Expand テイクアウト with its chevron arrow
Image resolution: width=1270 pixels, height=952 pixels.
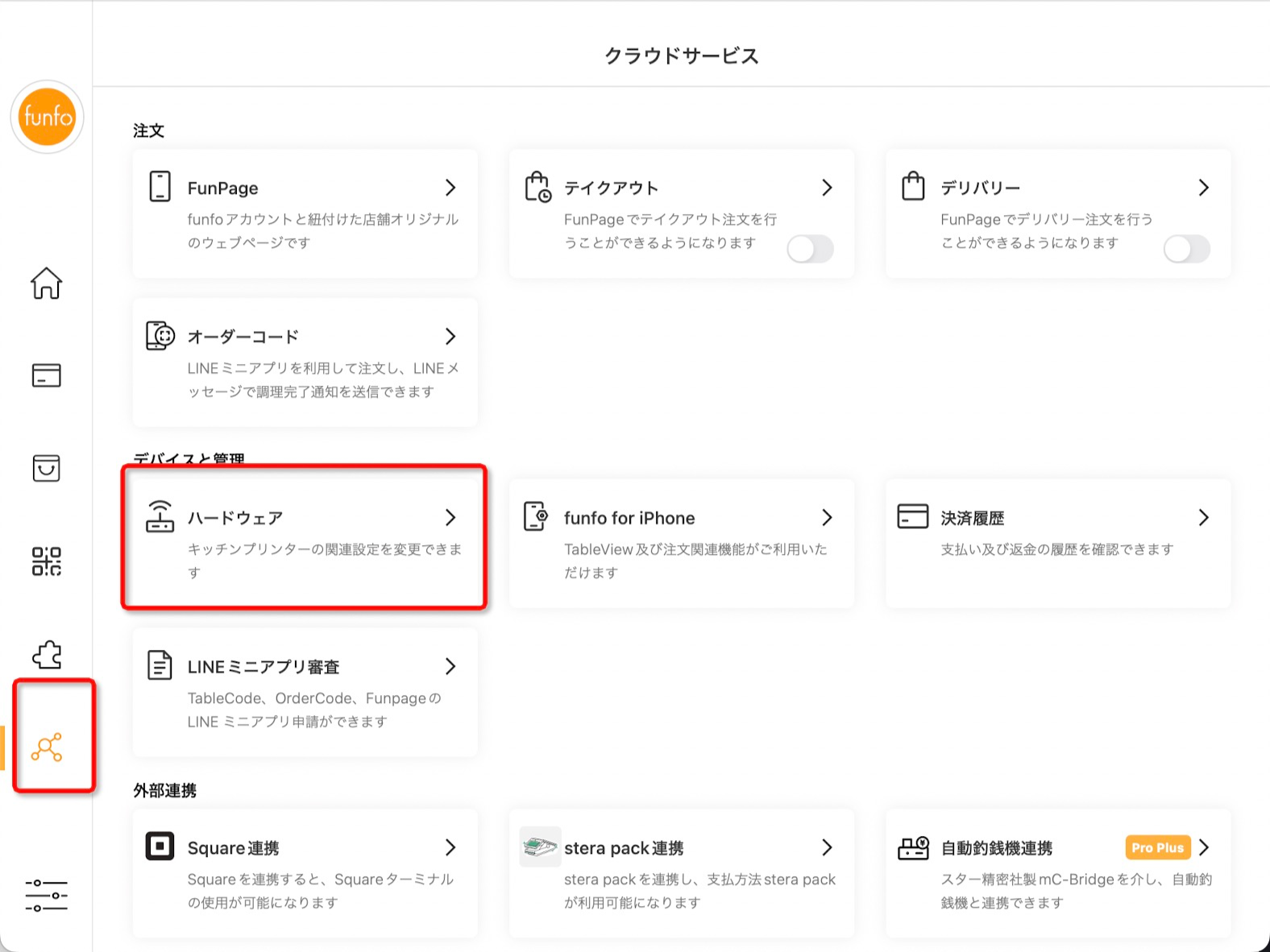click(827, 188)
